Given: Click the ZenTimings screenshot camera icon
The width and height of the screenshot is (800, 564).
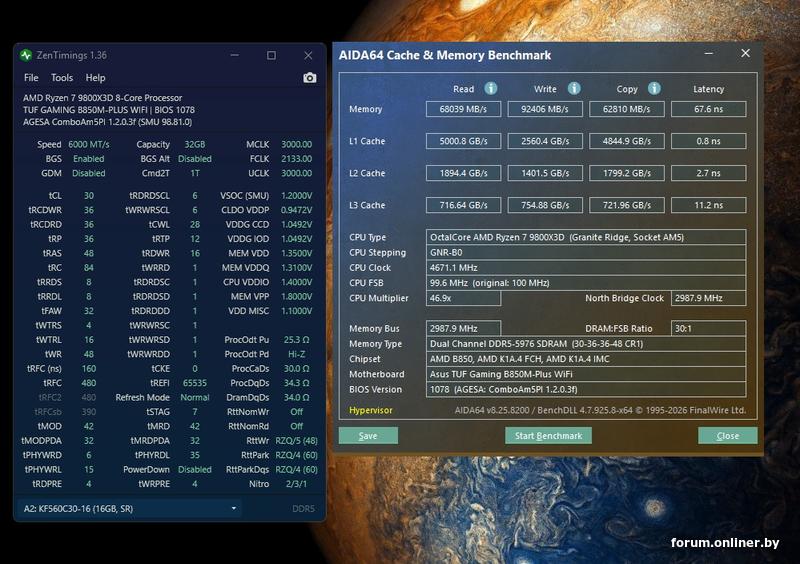Looking at the screenshot, I should pyautogui.click(x=310, y=78).
